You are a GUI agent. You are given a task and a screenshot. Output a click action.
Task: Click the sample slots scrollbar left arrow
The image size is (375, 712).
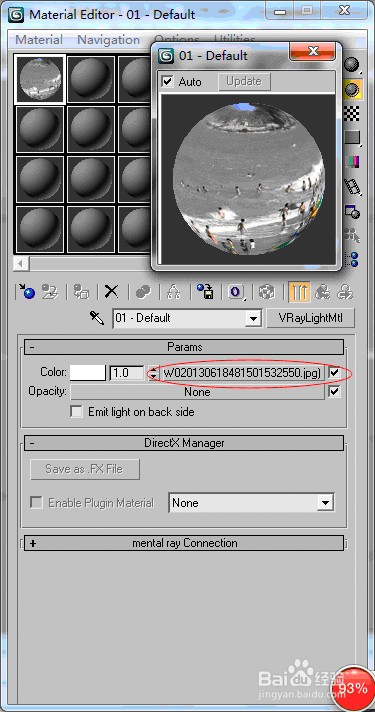point(21,263)
